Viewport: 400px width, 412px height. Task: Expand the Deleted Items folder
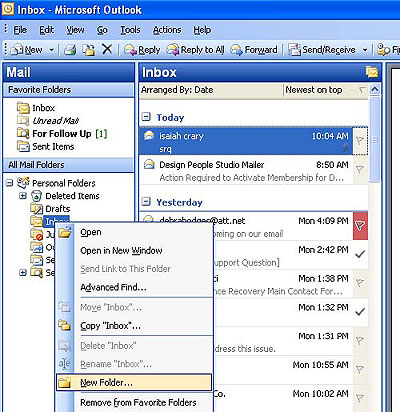coord(23,196)
